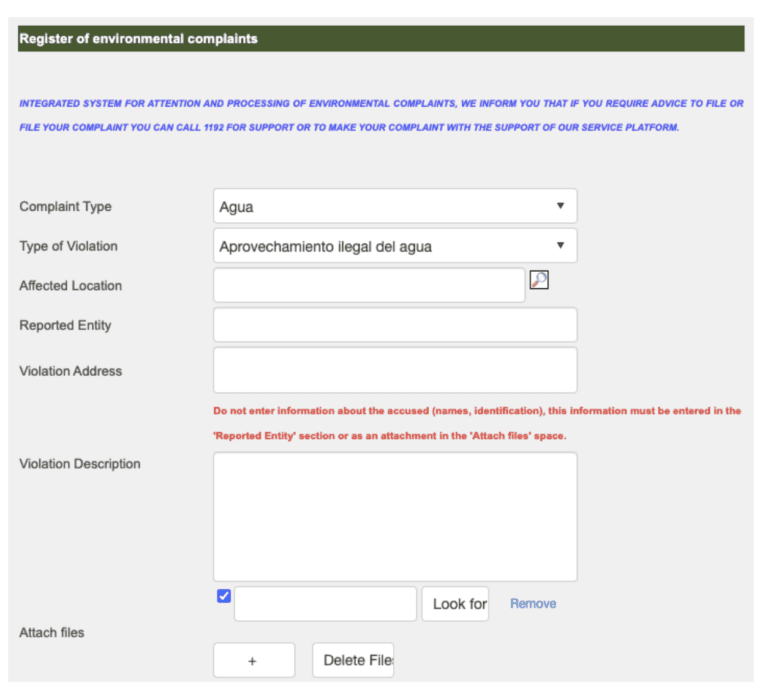Click the Violation Address label
Viewport: 768px width, 693px height.
tap(70, 371)
